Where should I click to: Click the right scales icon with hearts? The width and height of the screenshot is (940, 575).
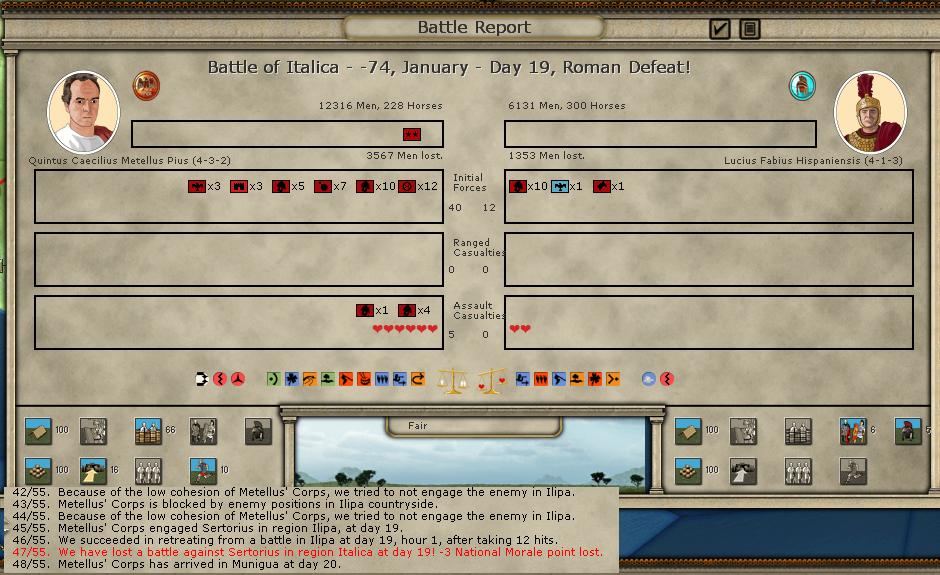tap(491, 380)
